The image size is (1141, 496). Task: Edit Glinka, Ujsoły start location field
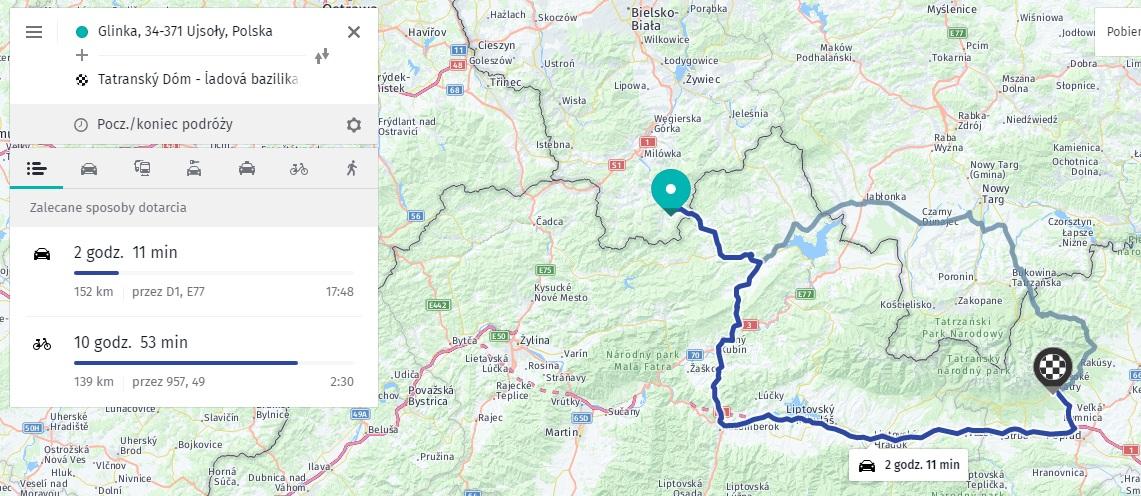(x=185, y=32)
